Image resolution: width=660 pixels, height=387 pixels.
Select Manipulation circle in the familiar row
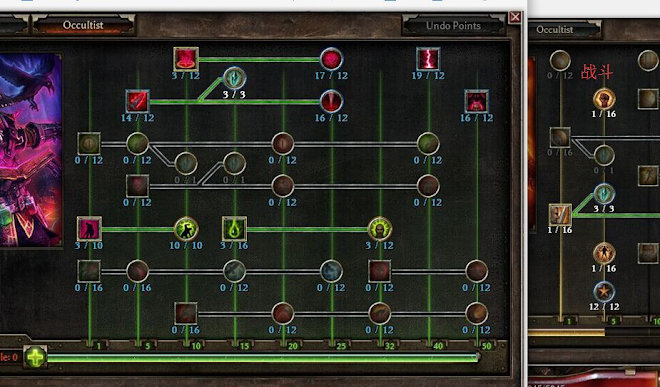[x=476, y=271]
